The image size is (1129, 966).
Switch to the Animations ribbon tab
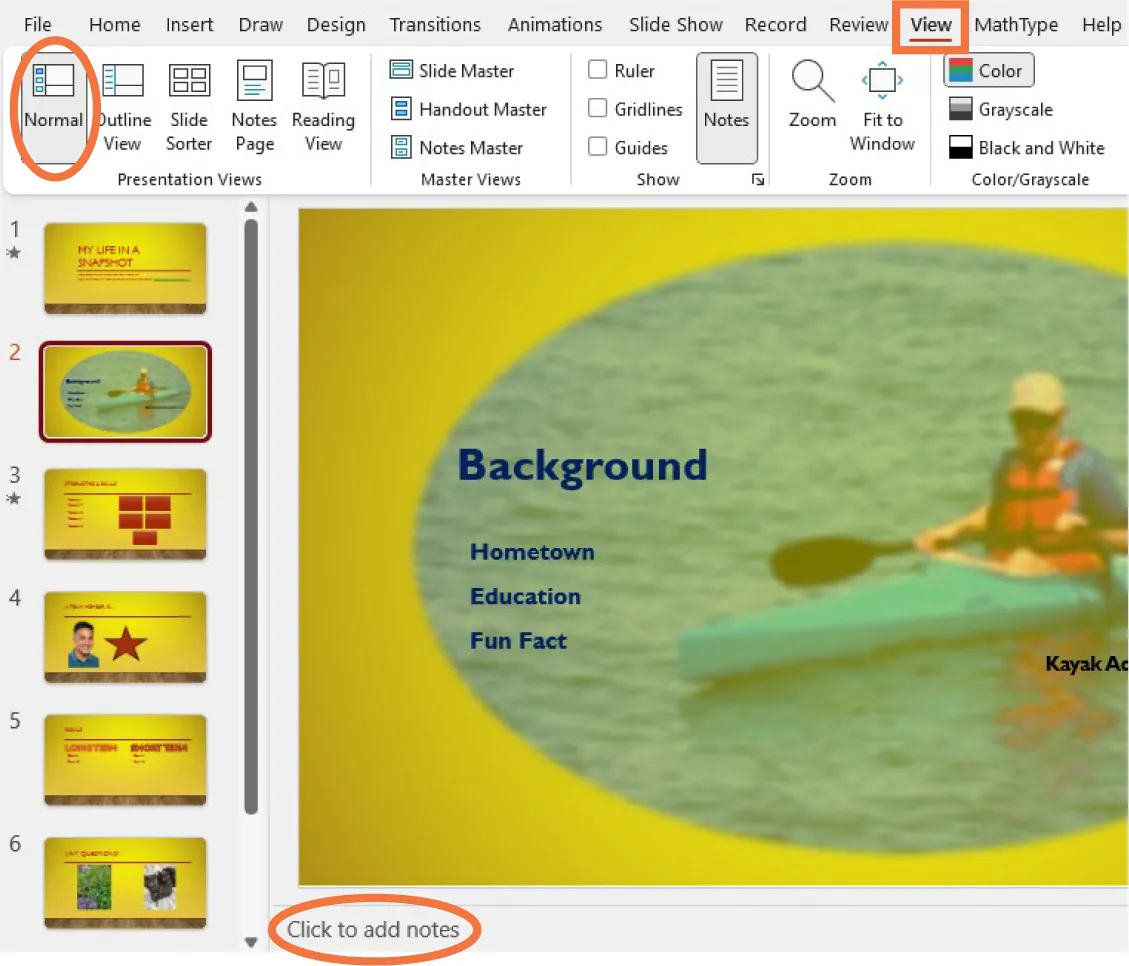pyautogui.click(x=555, y=24)
